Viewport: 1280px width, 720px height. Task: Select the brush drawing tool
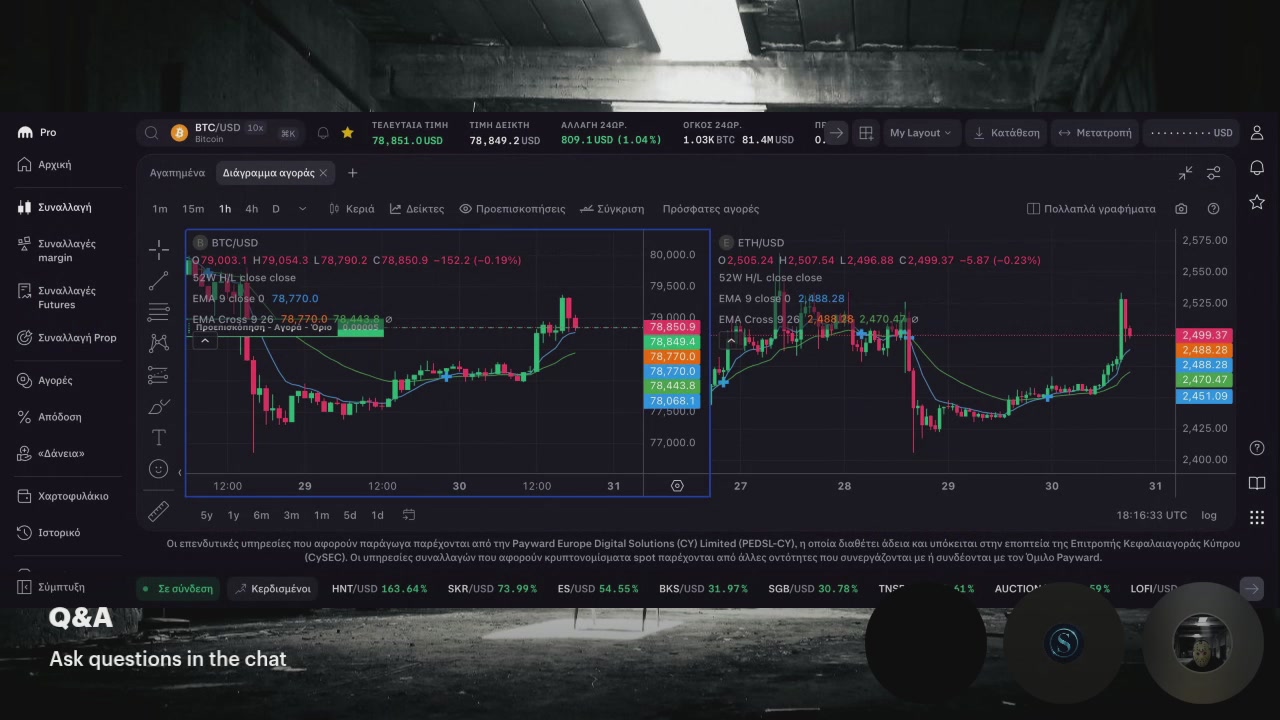coord(158,406)
